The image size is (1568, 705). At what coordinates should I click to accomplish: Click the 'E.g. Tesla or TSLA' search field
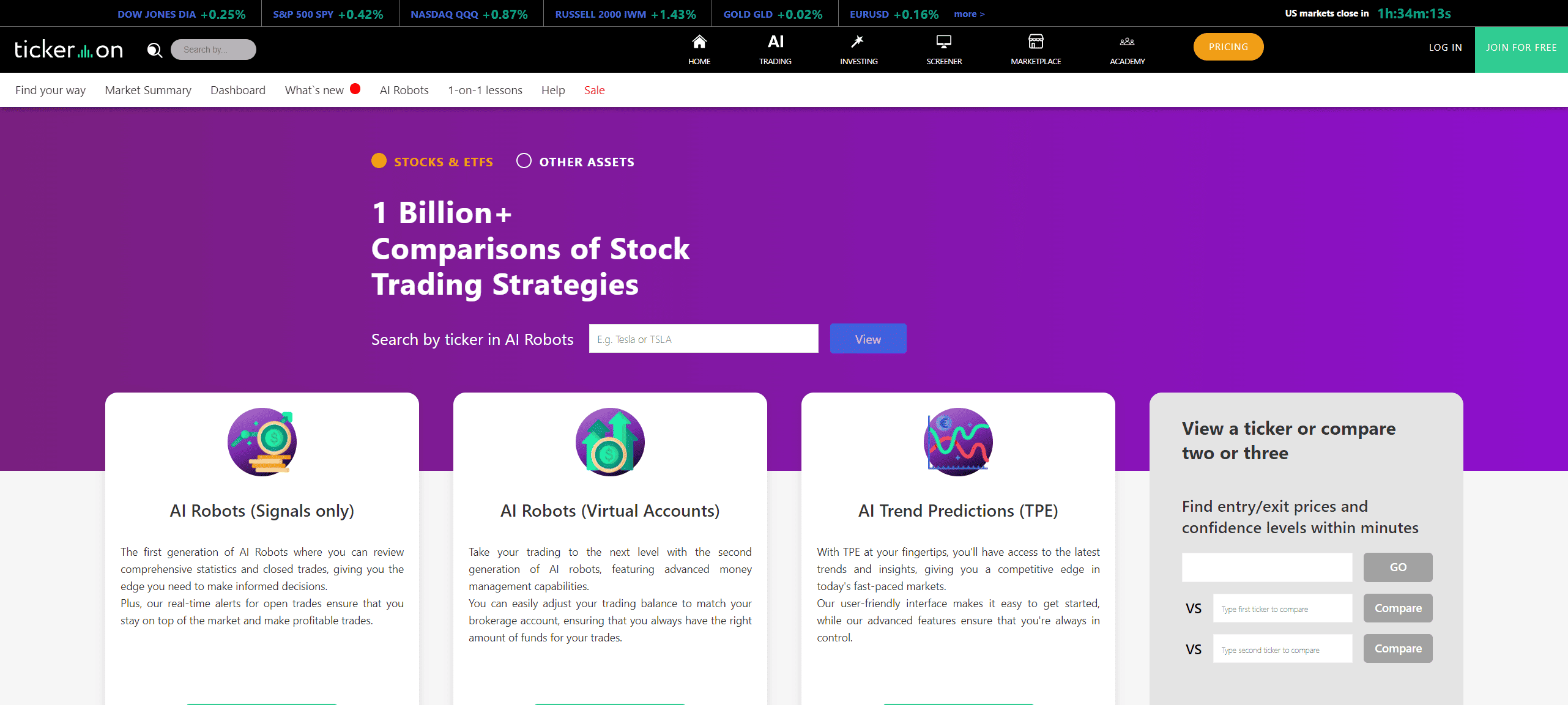pos(703,339)
